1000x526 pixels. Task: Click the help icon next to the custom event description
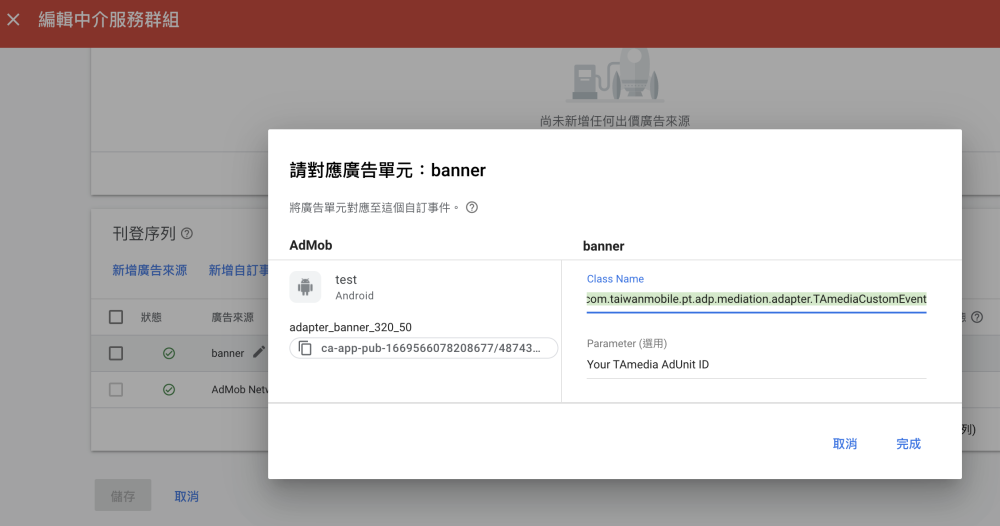point(472,207)
